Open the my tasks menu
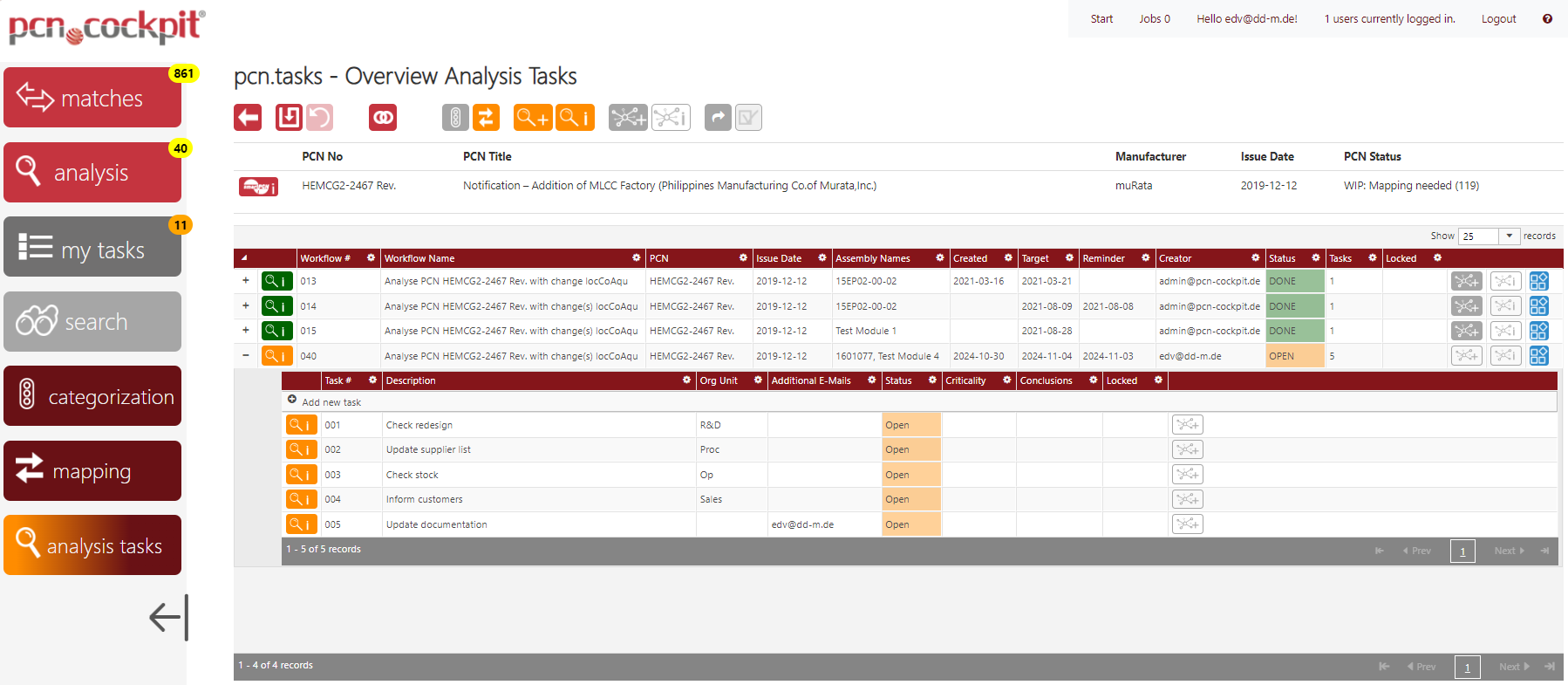Screen dimensions: 1568x685 92,248
